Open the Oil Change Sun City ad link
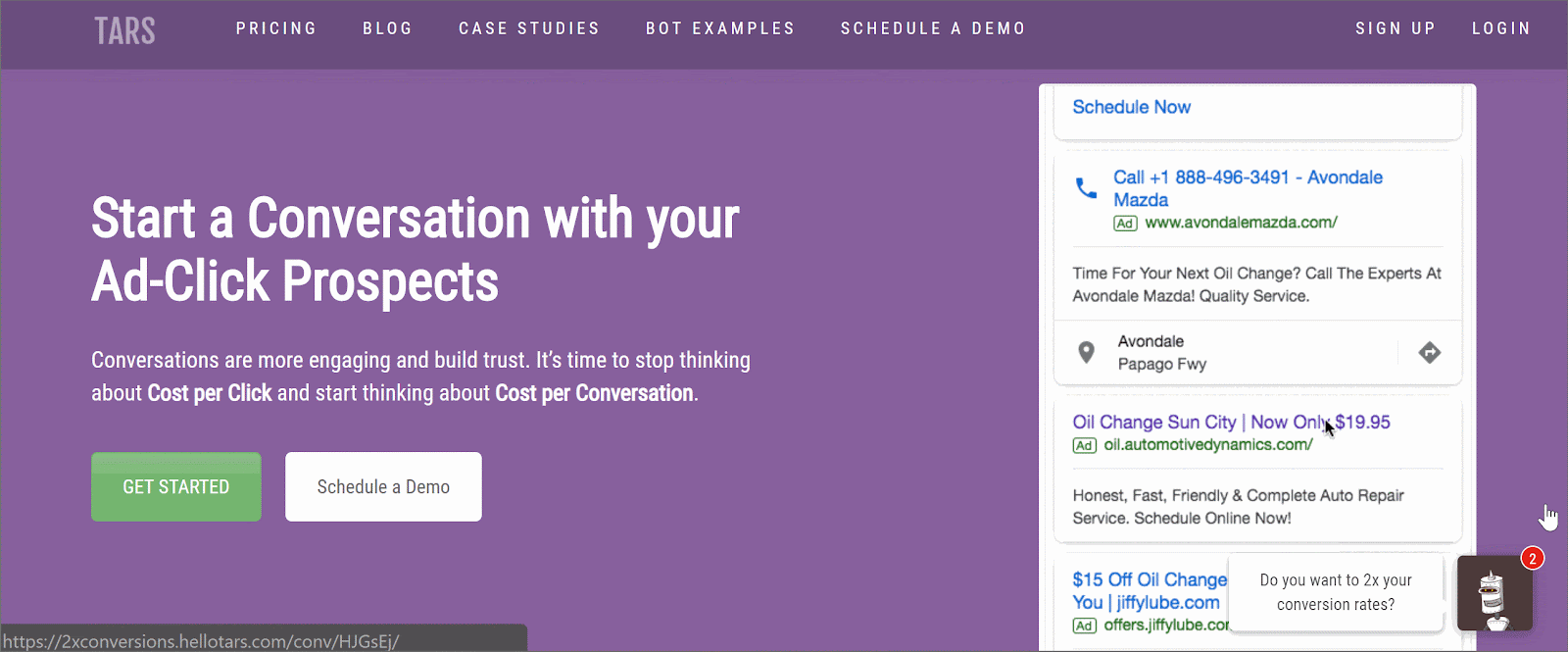This screenshot has width=1568, height=652. [1231, 423]
